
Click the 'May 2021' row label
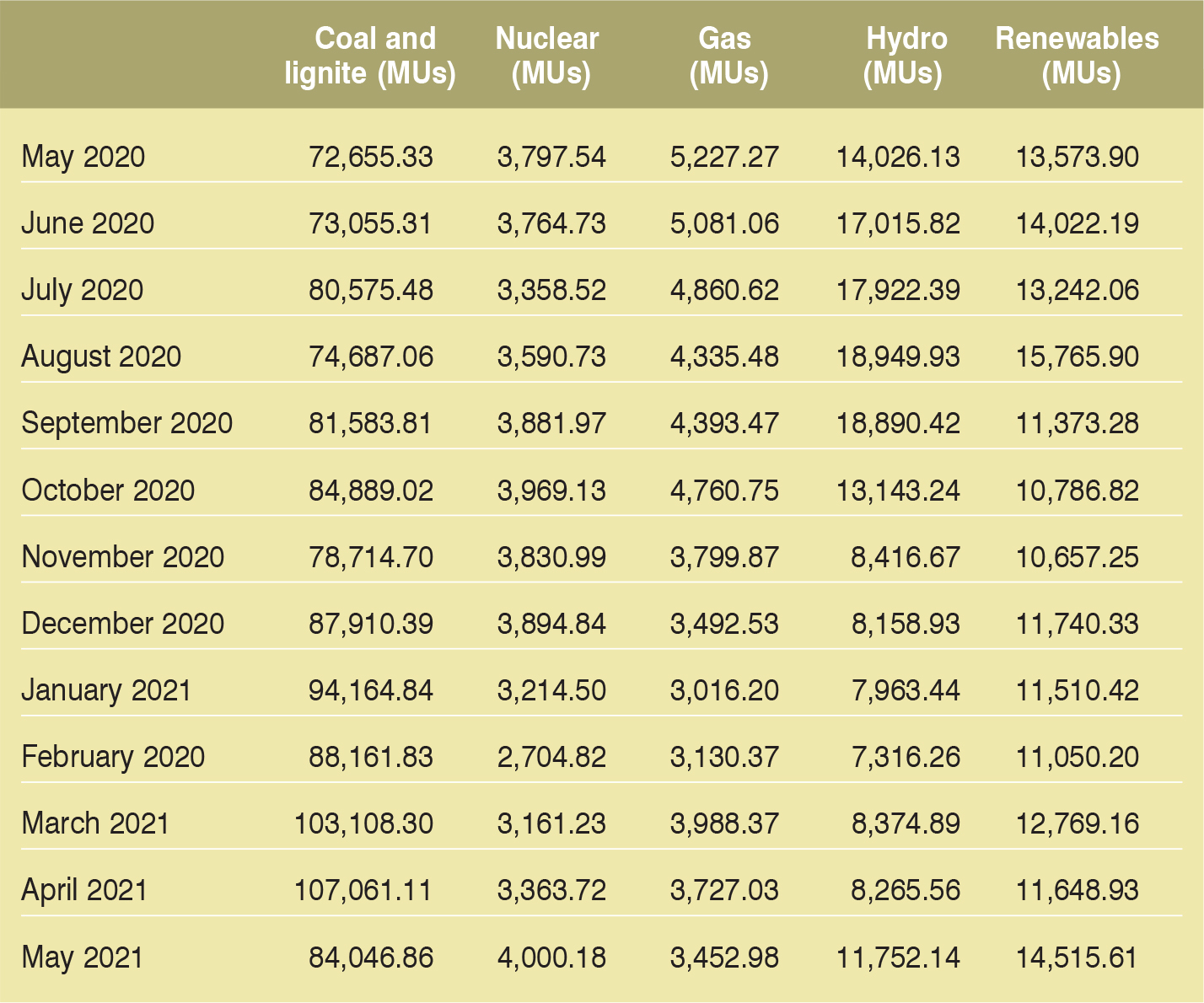83,957
